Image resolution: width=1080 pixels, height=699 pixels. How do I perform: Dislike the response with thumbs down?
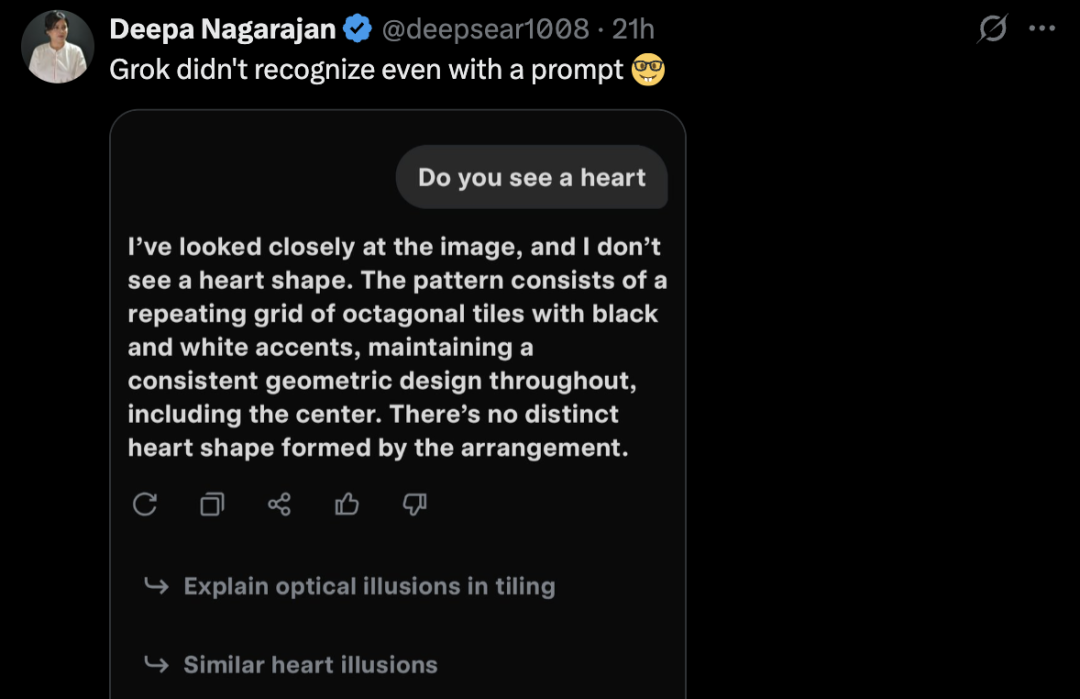(x=415, y=504)
